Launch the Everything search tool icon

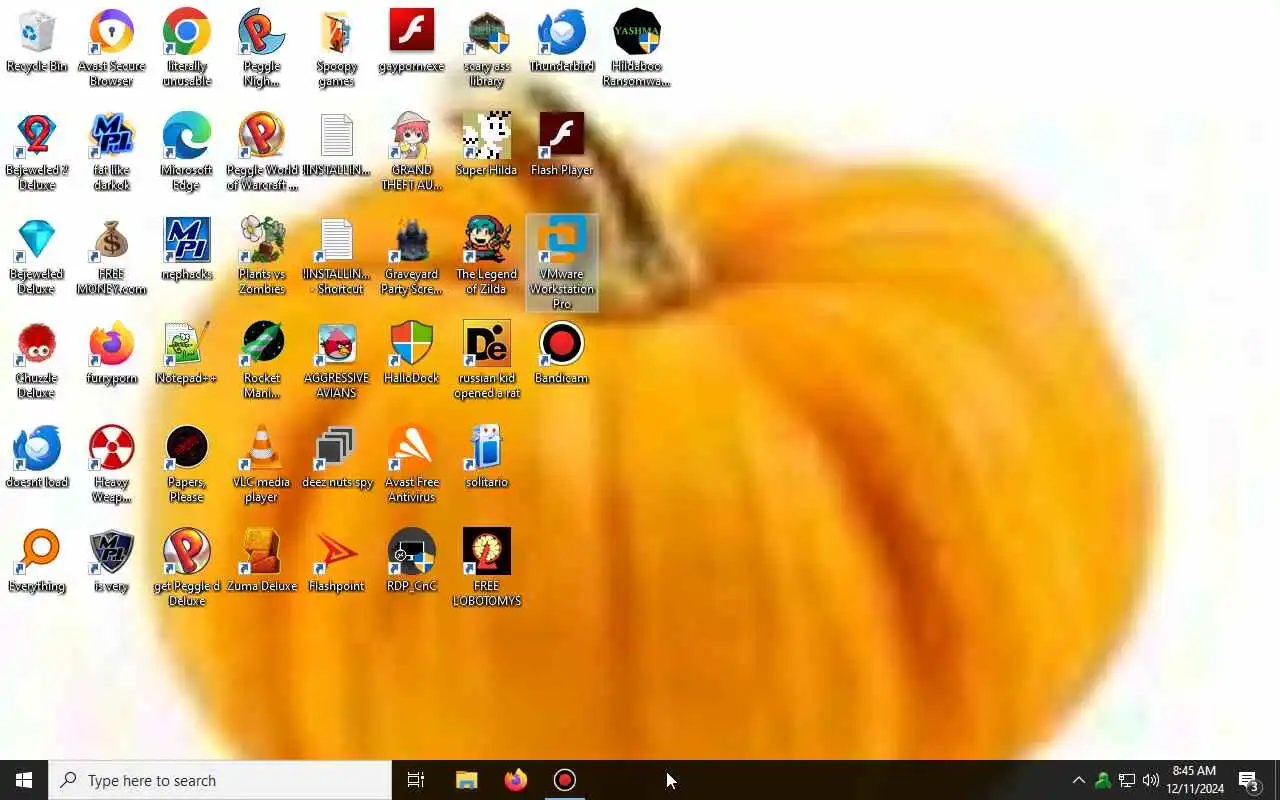coord(36,562)
